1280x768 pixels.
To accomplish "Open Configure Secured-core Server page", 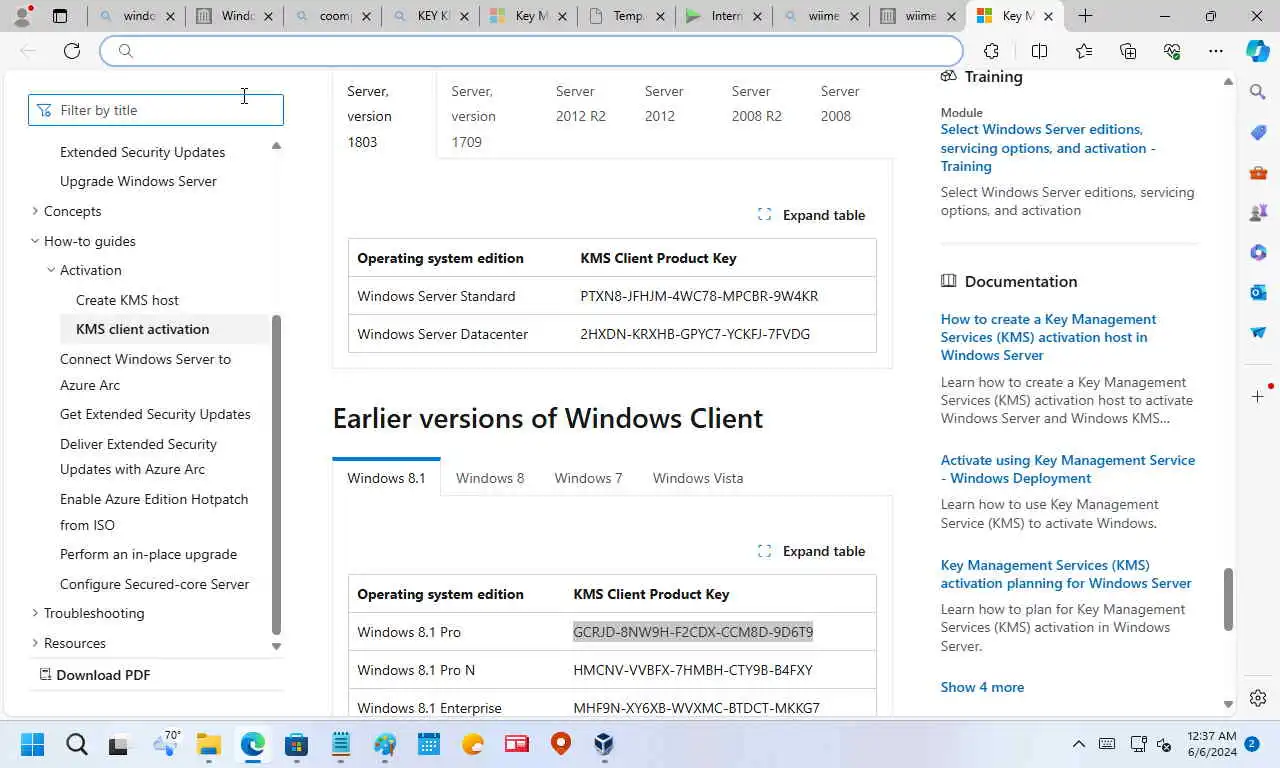I will [154, 584].
